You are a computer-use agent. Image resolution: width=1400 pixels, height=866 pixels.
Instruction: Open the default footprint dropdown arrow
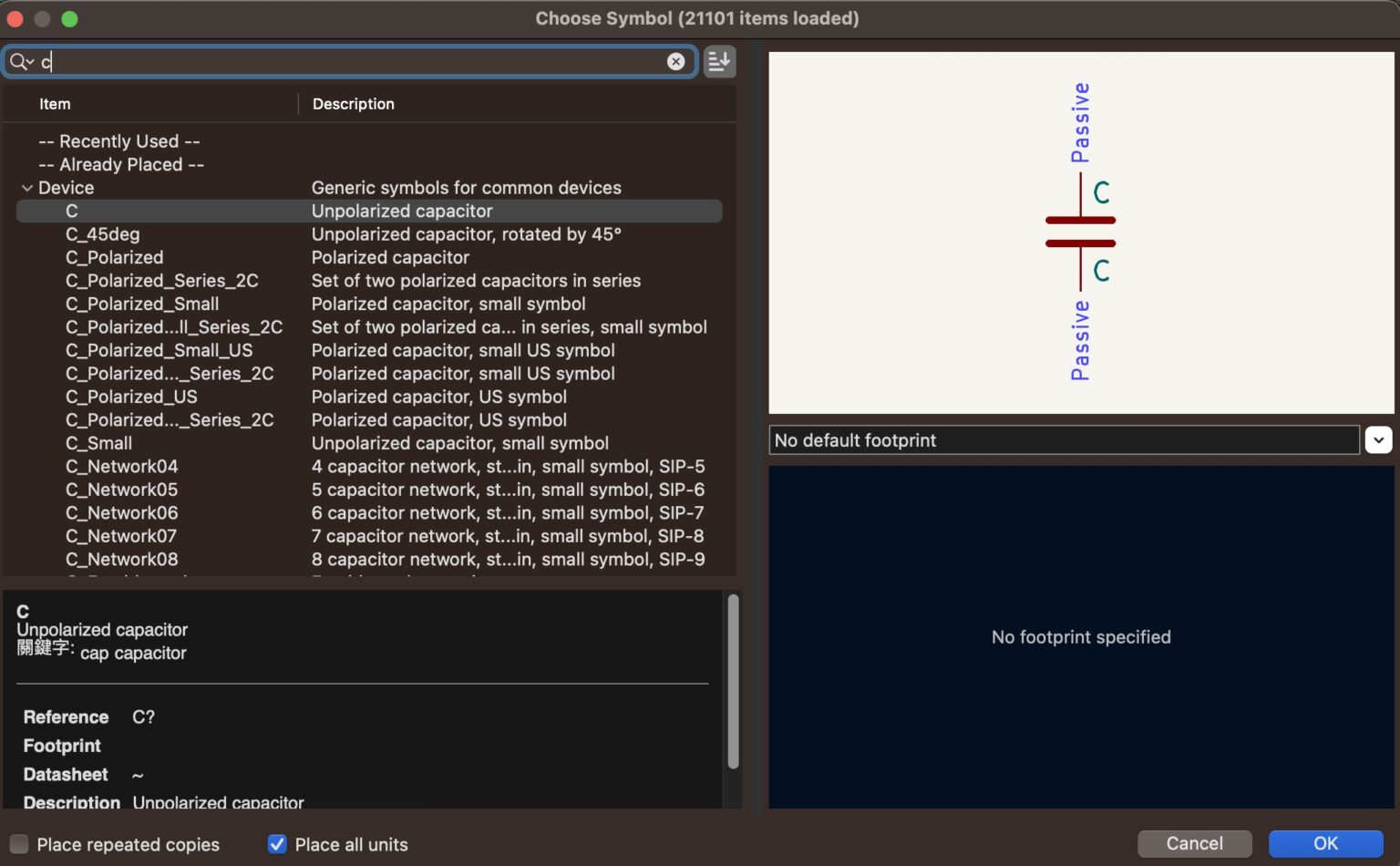[1377, 440]
